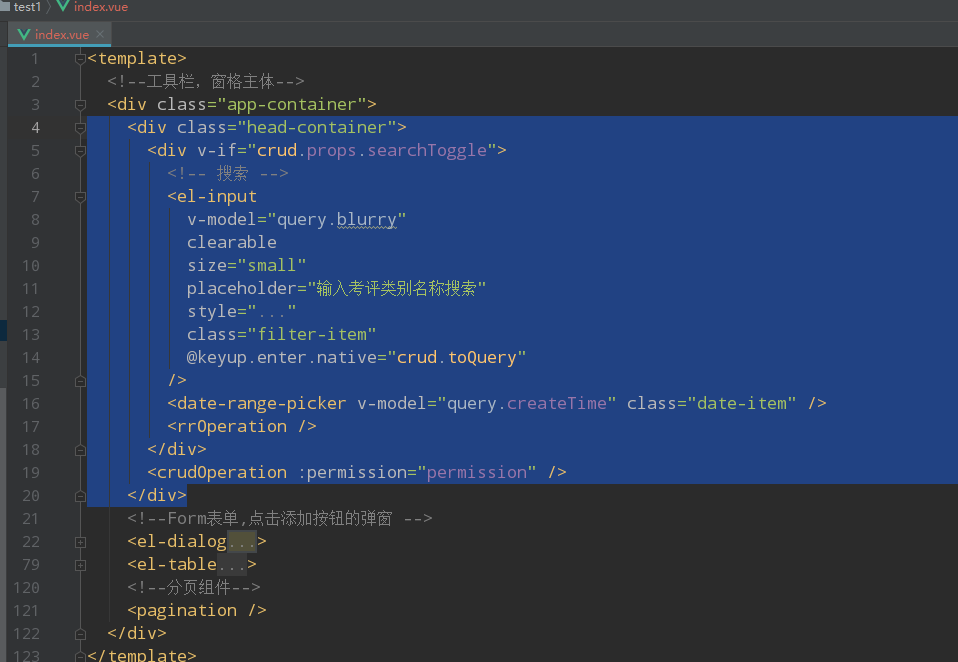Expand the folded el-table element at line 79
The image size is (958, 662).
click(x=81, y=563)
